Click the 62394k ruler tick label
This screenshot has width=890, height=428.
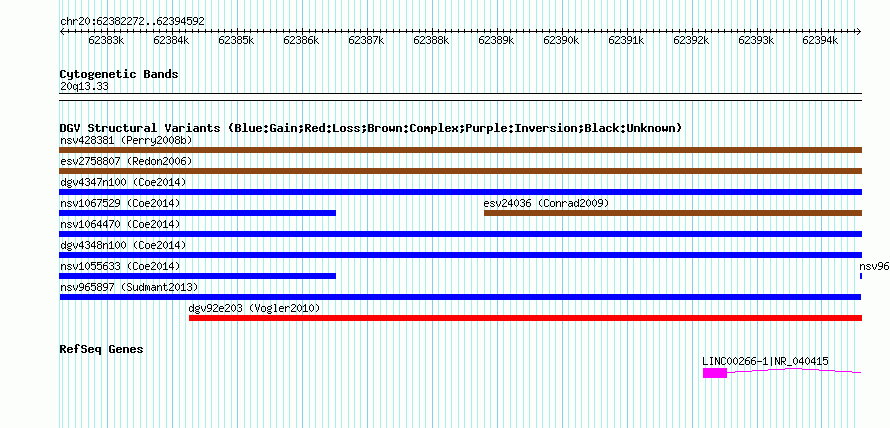[821, 40]
